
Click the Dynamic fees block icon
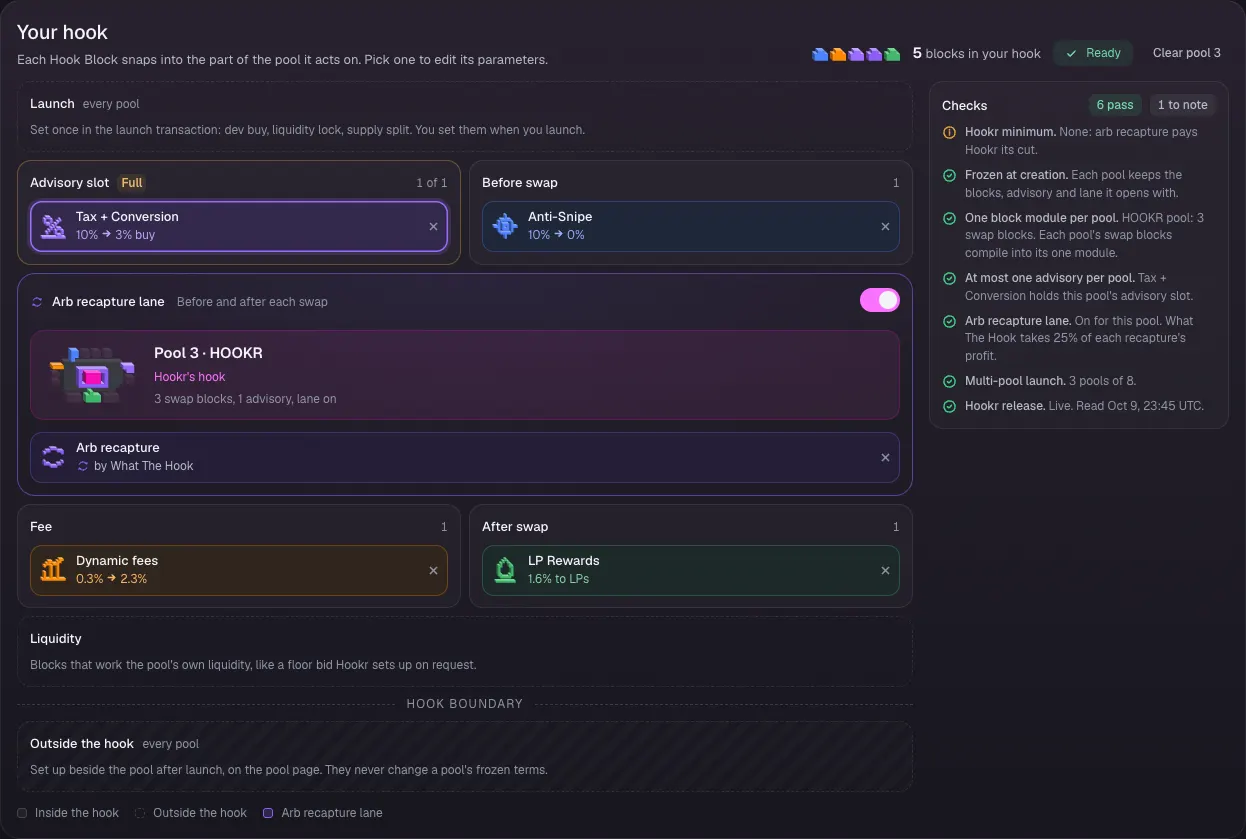pyautogui.click(x=53, y=570)
